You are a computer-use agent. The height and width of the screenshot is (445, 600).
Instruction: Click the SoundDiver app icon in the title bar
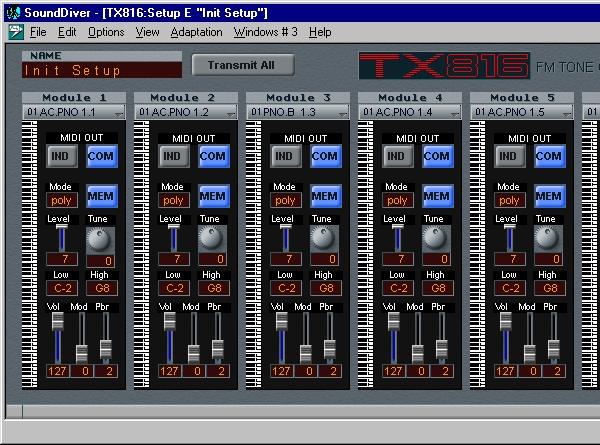13,13
